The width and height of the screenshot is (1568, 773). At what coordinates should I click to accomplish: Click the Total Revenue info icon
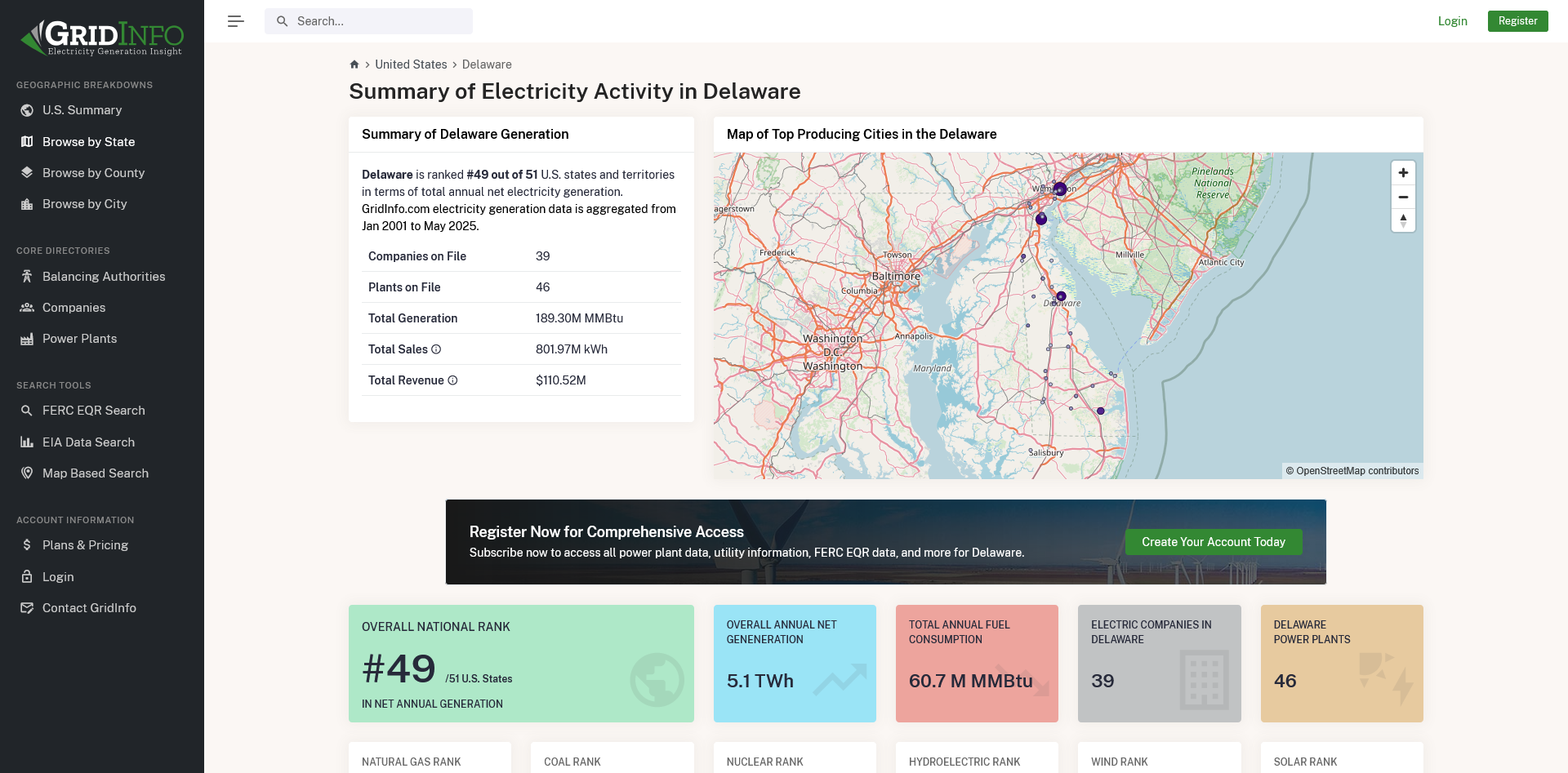452,380
